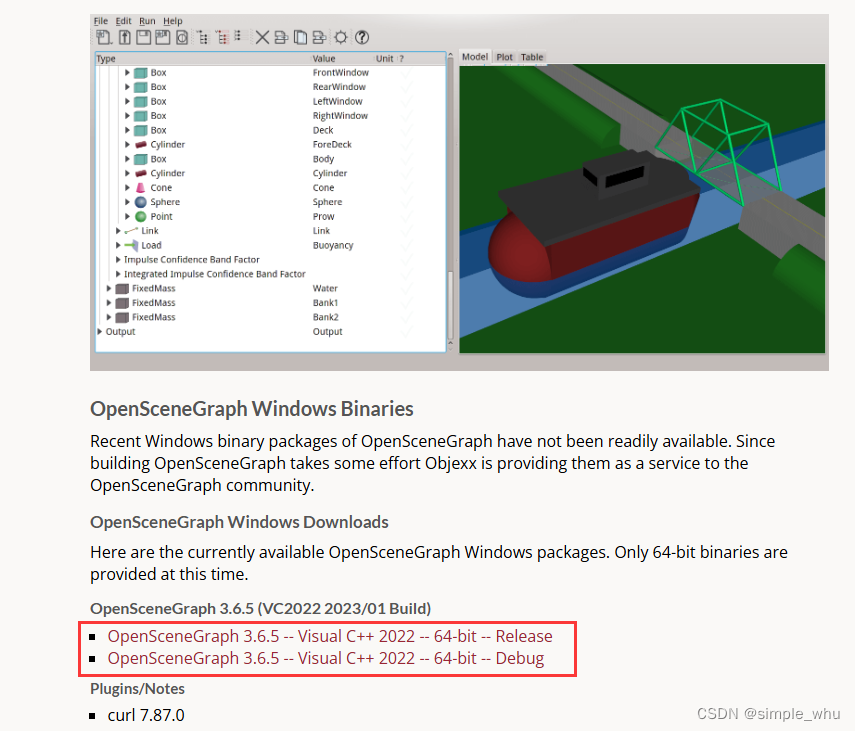Open OpenSceneGraph 3.6.5 64-bit Release download

point(330,636)
